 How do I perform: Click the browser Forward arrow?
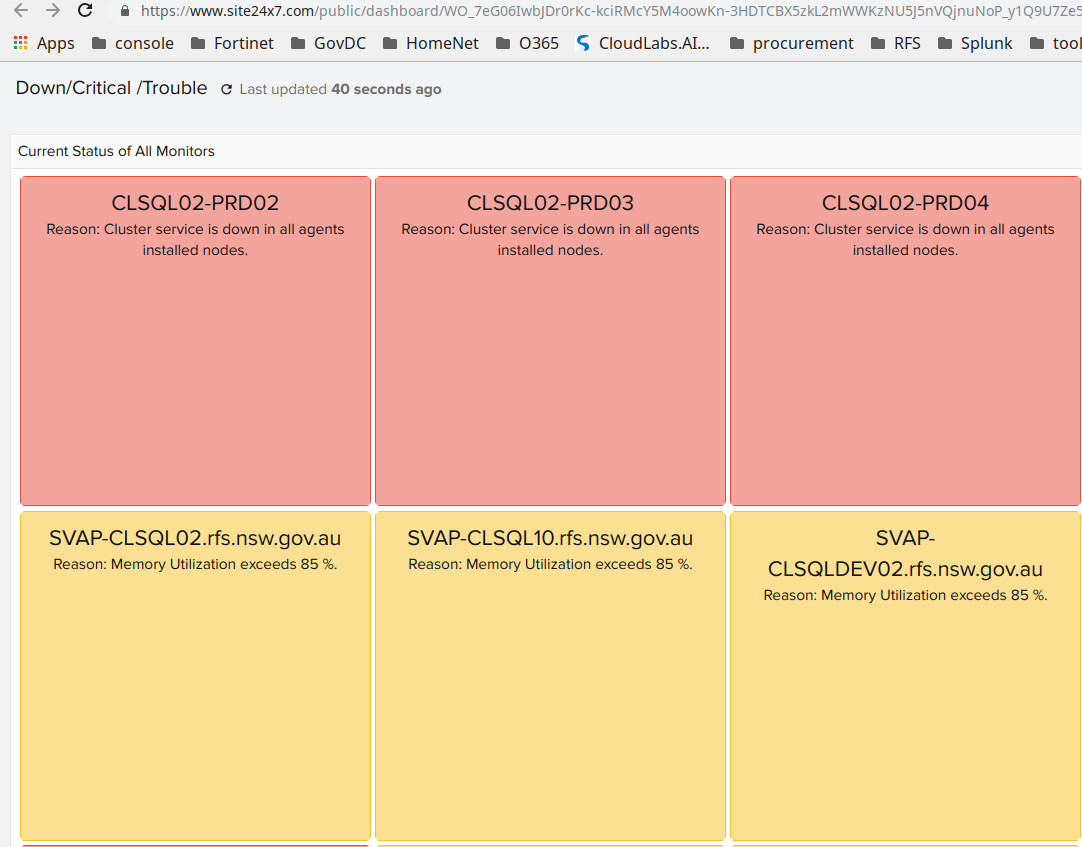coord(53,10)
